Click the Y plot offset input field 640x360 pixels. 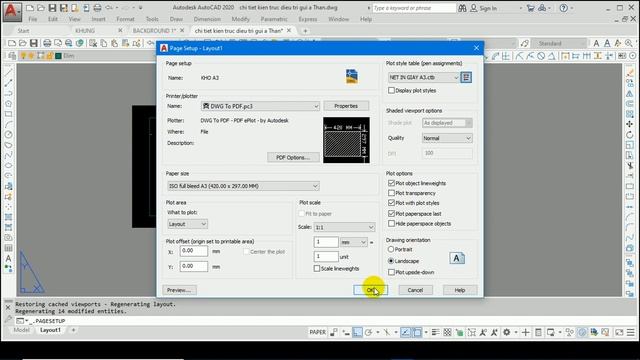tap(193, 266)
